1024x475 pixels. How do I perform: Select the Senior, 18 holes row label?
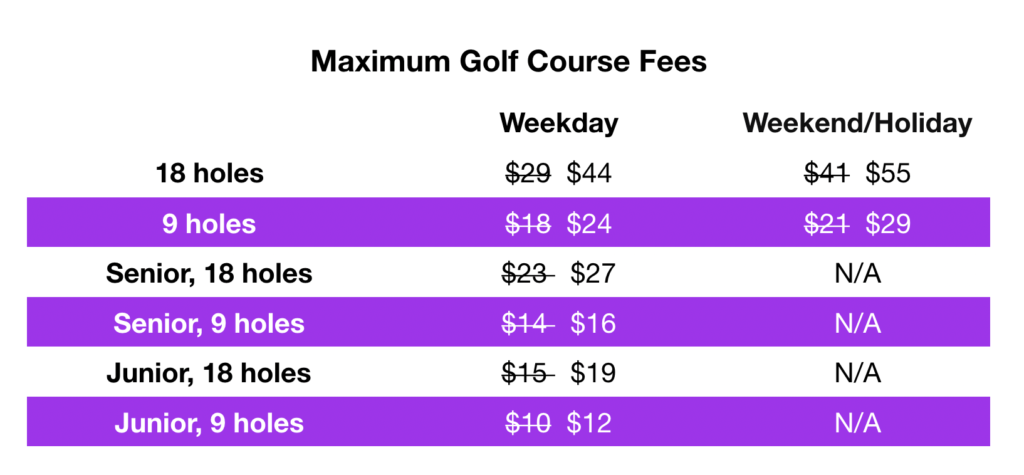point(209,273)
